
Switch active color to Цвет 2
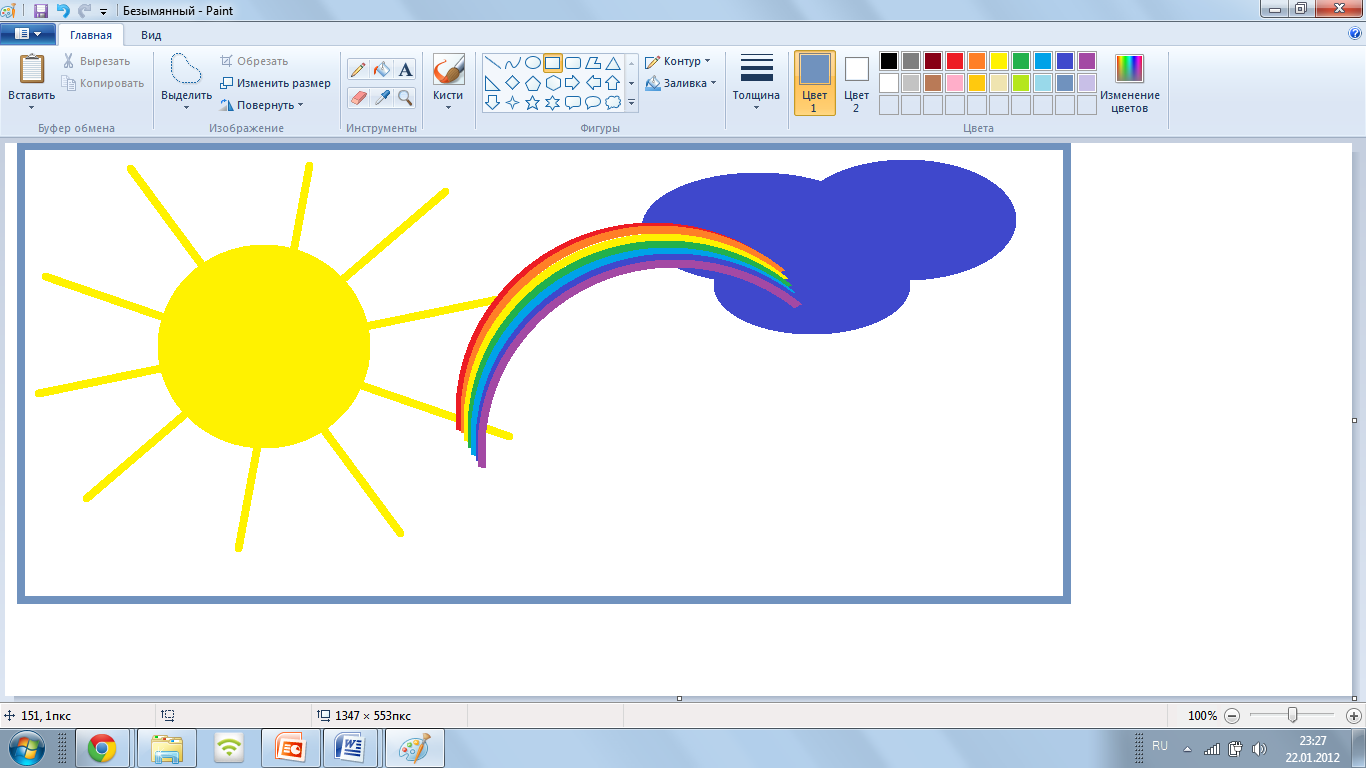click(856, 83)
